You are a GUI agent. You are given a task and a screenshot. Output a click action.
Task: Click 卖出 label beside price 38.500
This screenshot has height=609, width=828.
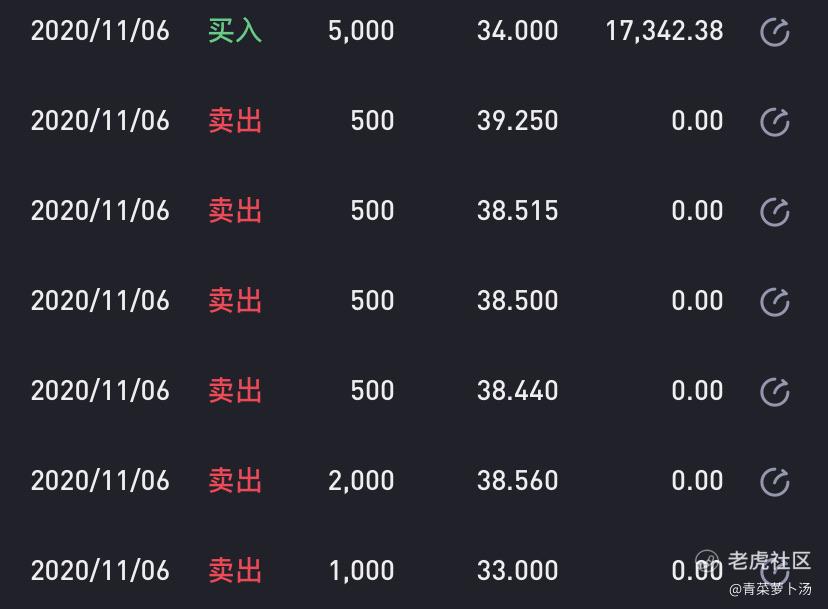235,301
